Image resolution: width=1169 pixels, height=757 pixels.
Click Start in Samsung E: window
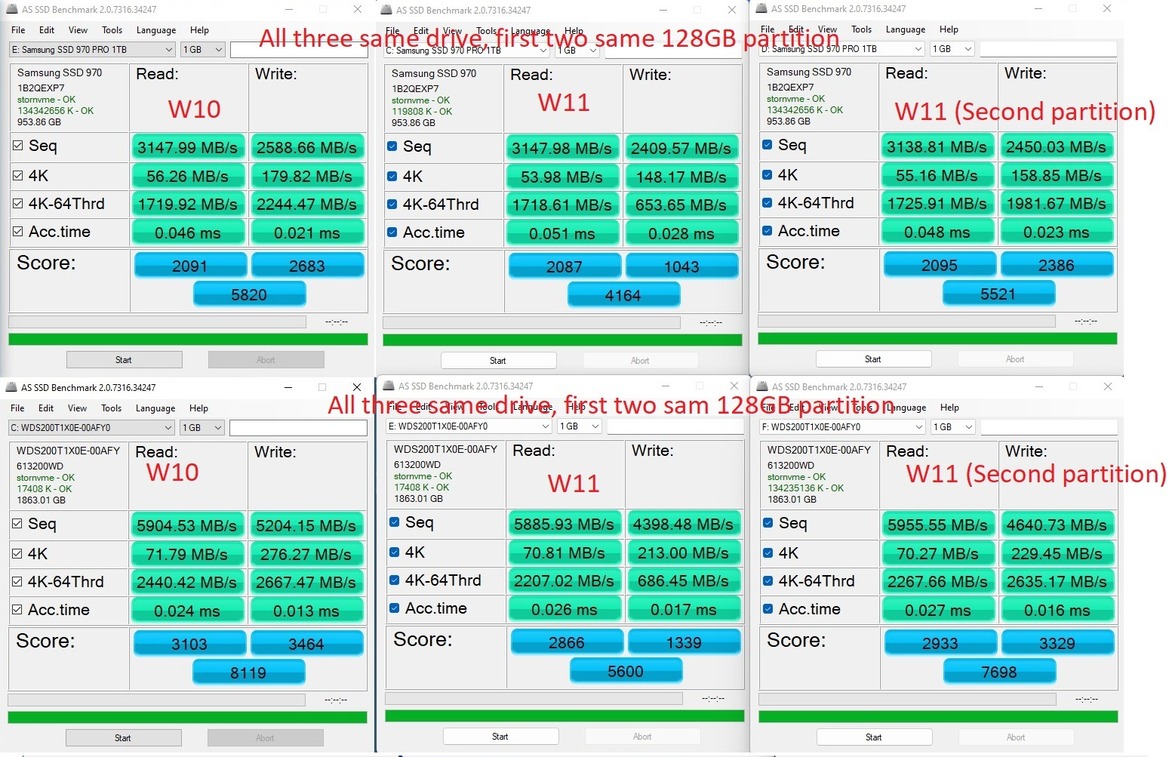pos(124,359)
